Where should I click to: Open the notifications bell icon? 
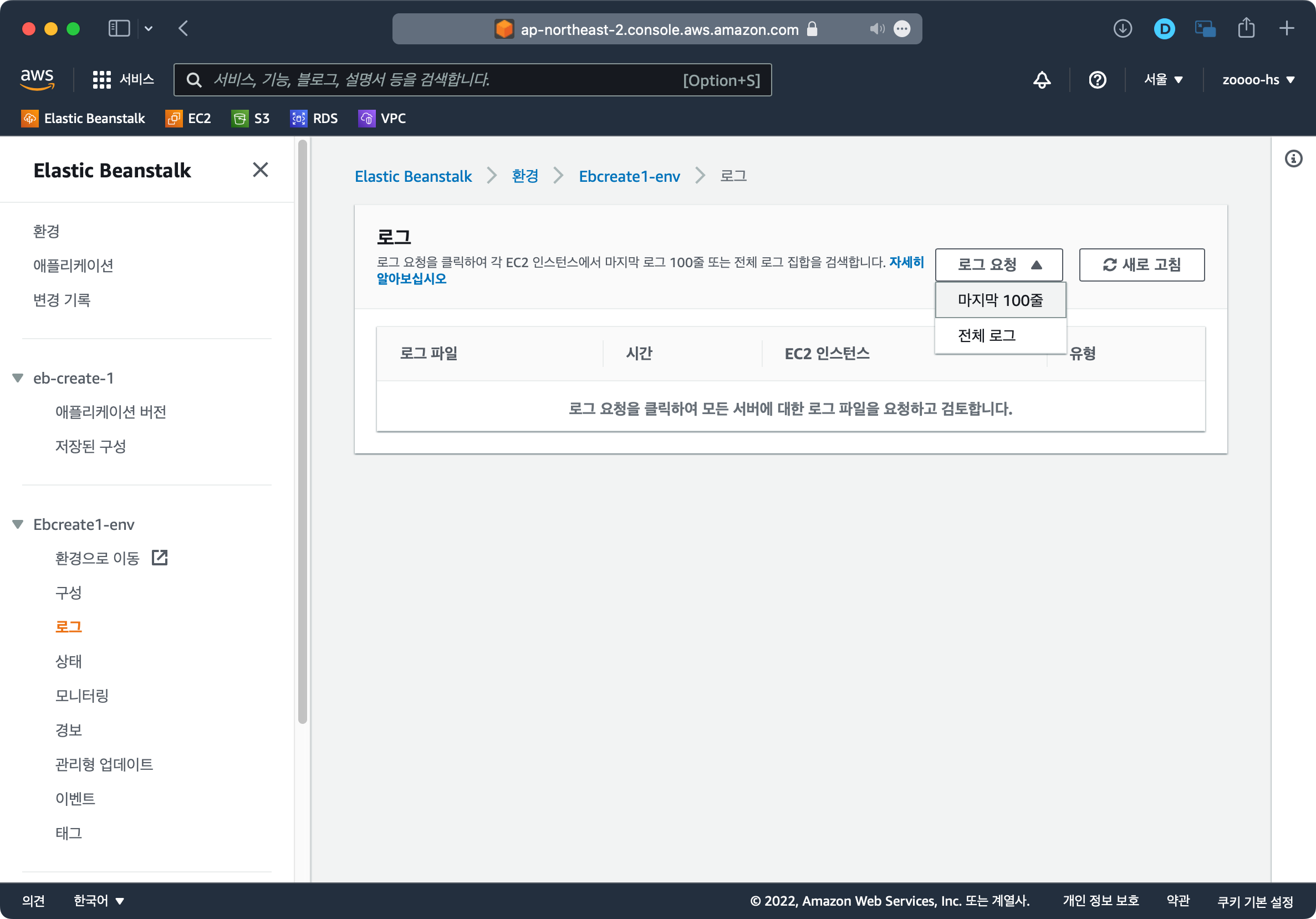pos(1042,80)
